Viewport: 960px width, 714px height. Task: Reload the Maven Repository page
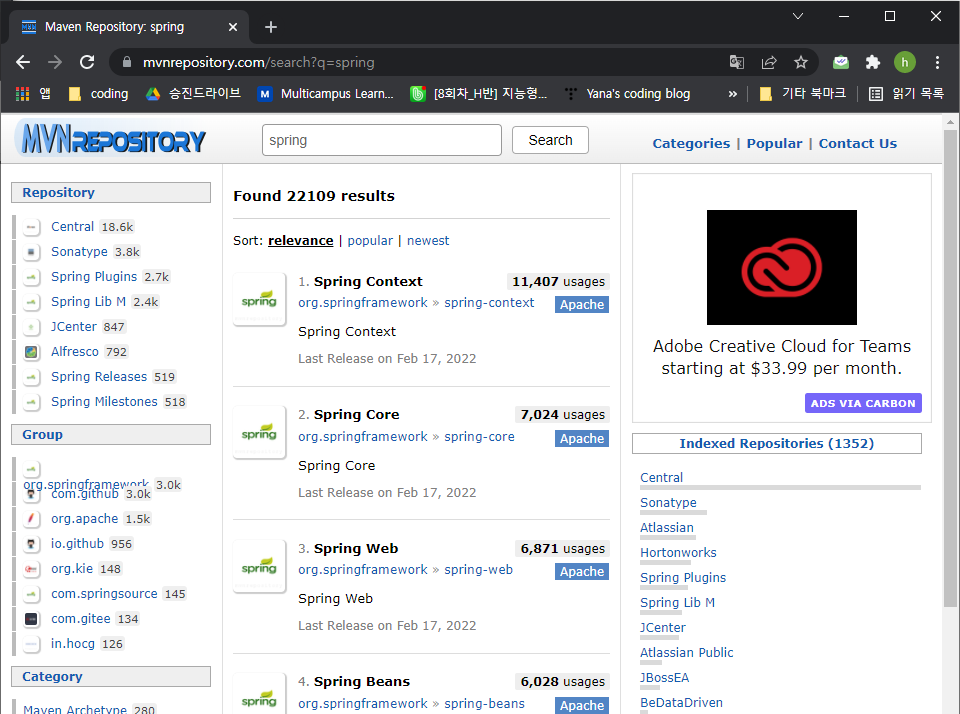(x=87, y=62)
